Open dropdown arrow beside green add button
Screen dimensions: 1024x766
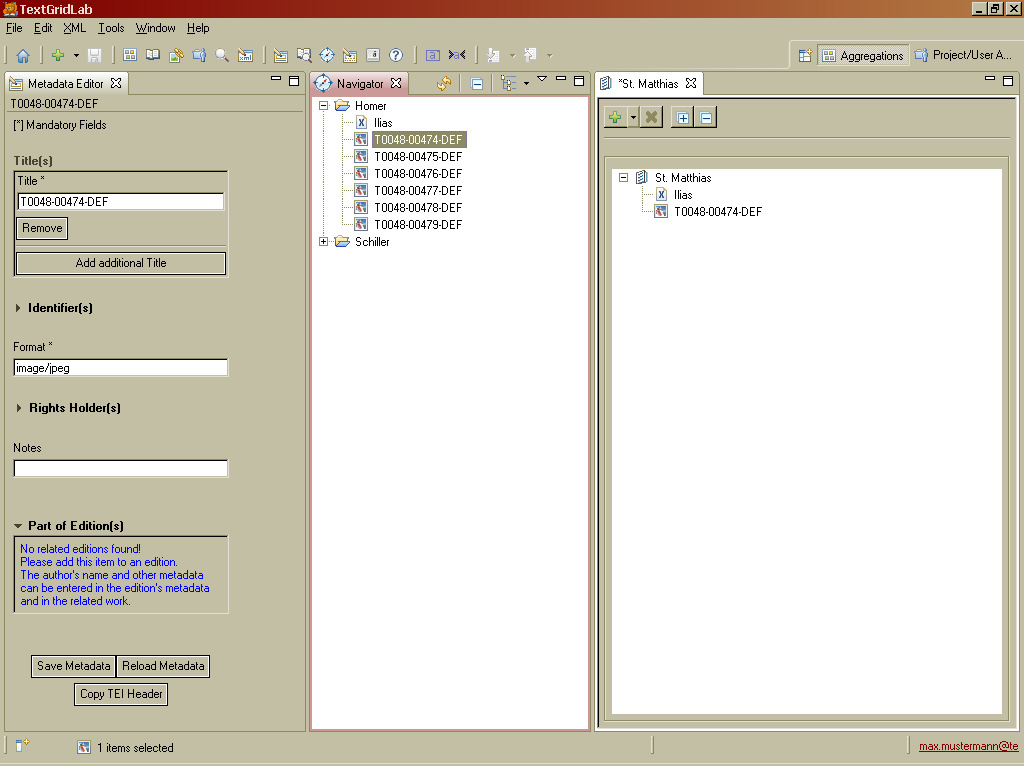click(633, 118)
